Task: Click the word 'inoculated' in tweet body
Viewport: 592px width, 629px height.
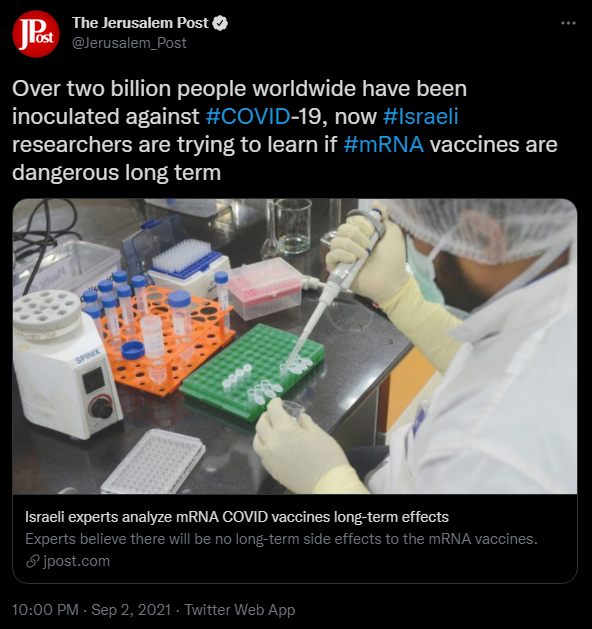Action: click(66, 116)
